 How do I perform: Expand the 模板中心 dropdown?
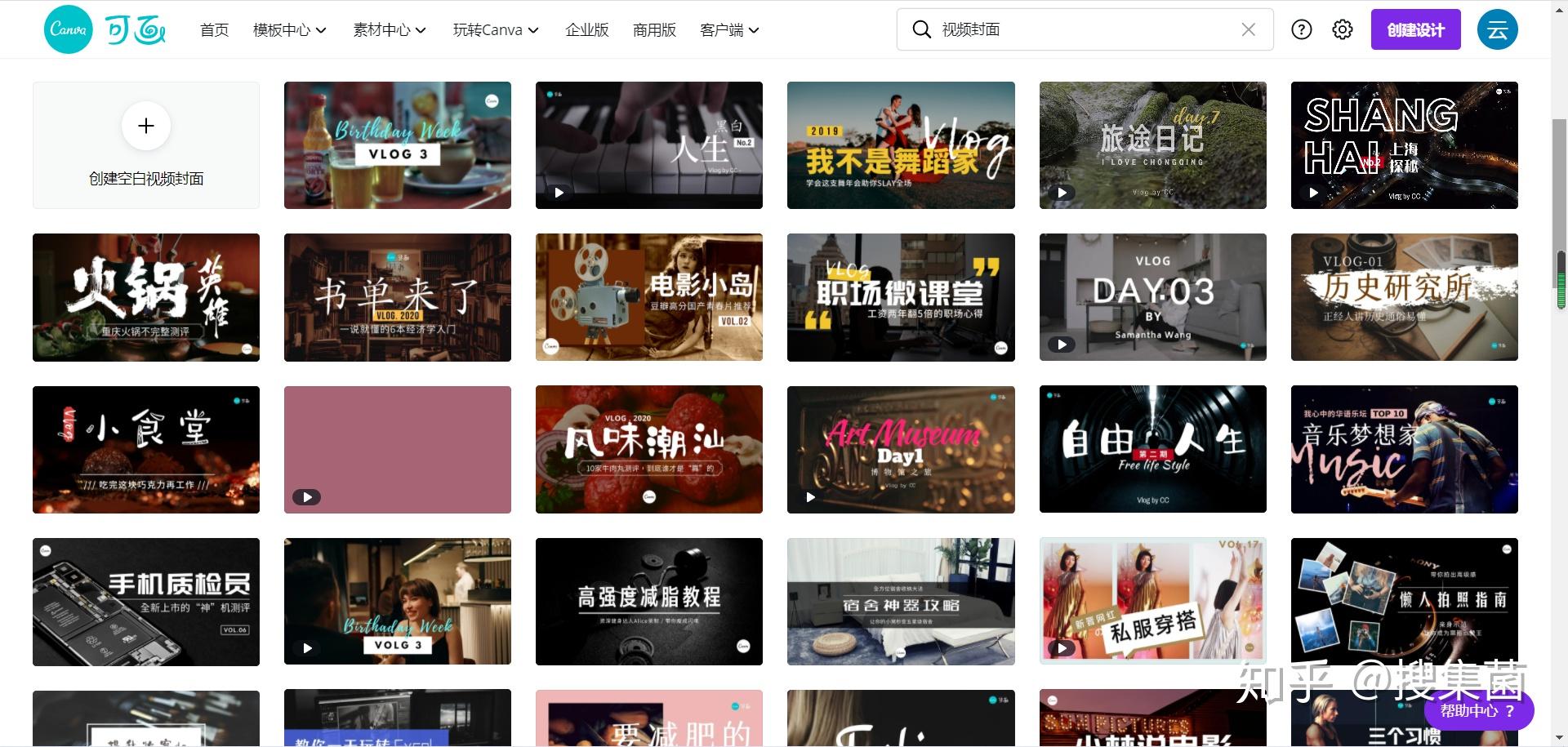tap(290, 30)
